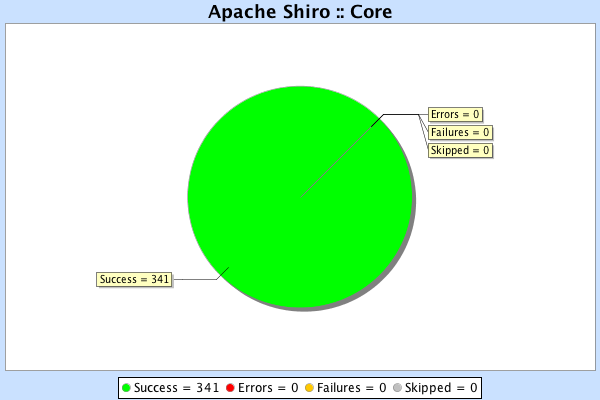Select the 'Errors = 0' pie label
The width and height of the screenshot is (600, 400).
click(x=455, y=114)
